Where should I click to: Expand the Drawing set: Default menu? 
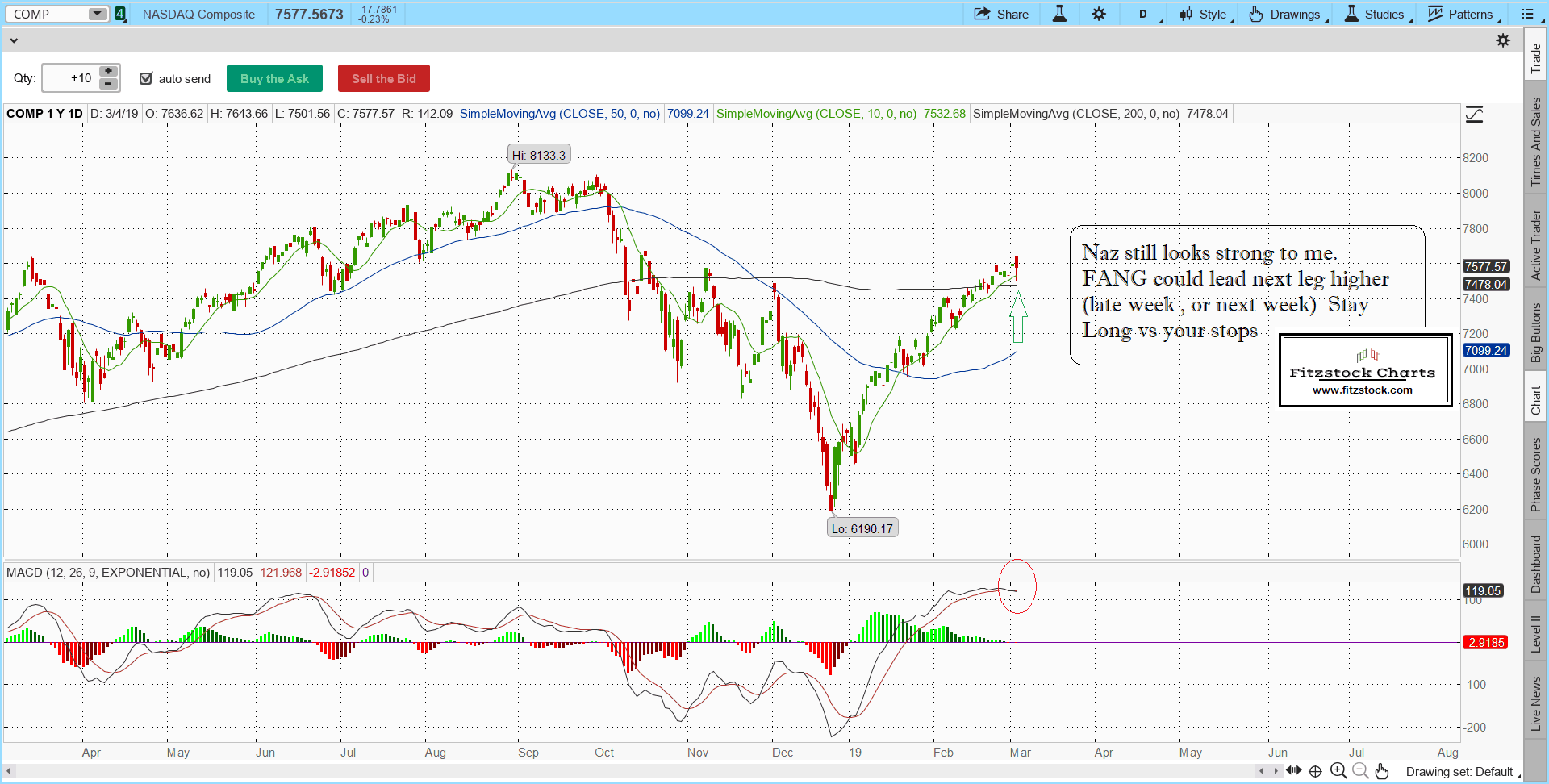[x=1460, y=772]
